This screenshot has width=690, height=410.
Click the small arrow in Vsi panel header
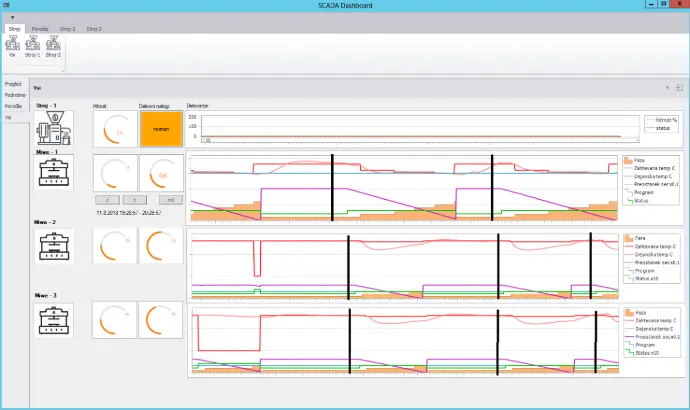coord(667,88)
